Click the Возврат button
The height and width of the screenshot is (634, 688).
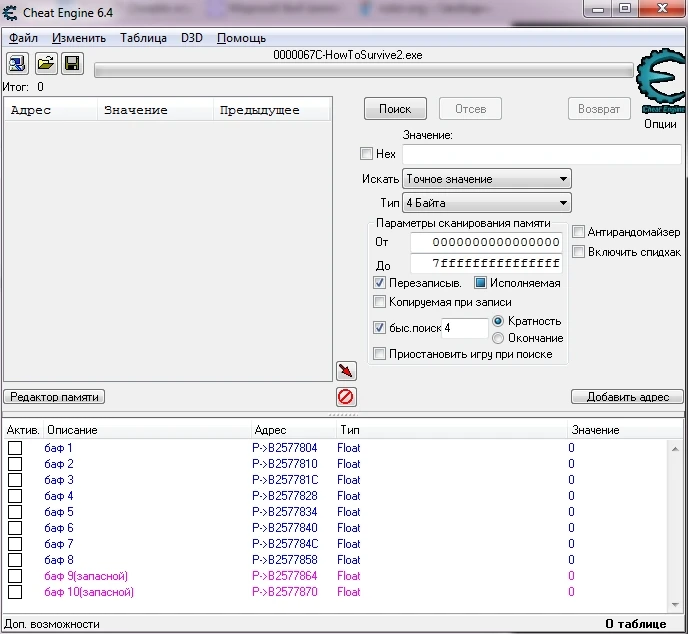[x=599, y=109]
